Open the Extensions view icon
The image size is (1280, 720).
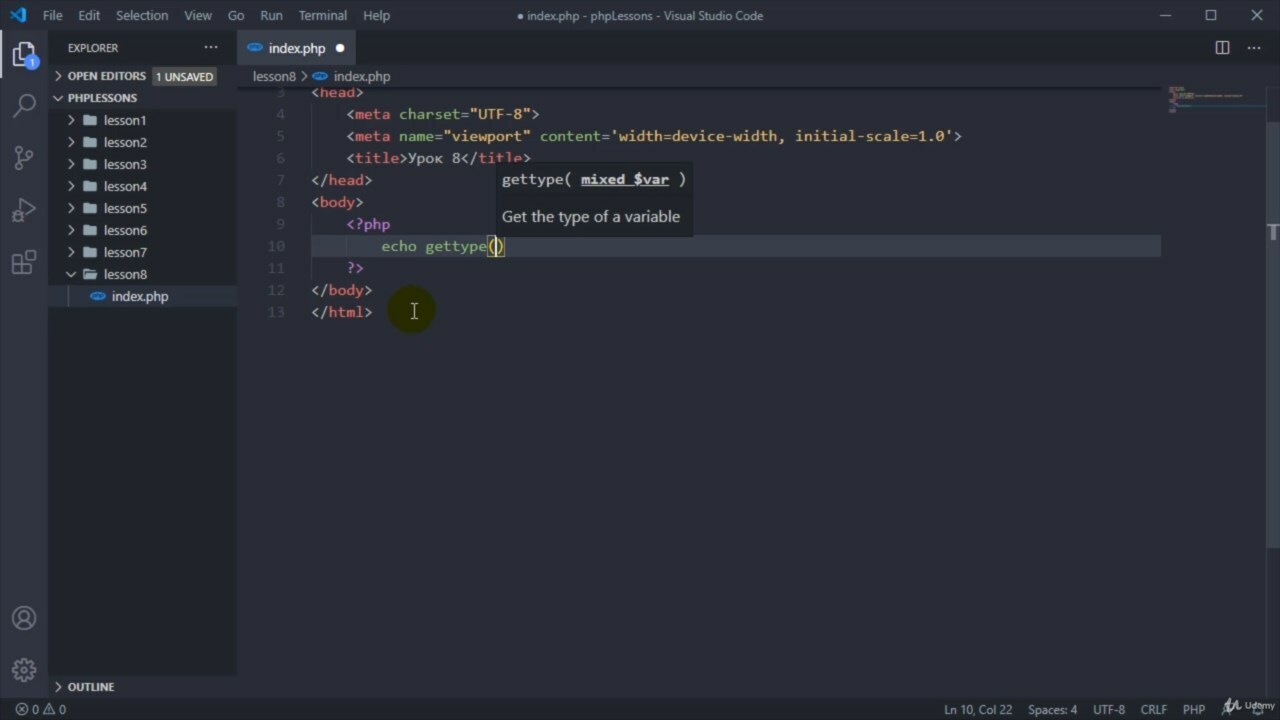[24, 263]
